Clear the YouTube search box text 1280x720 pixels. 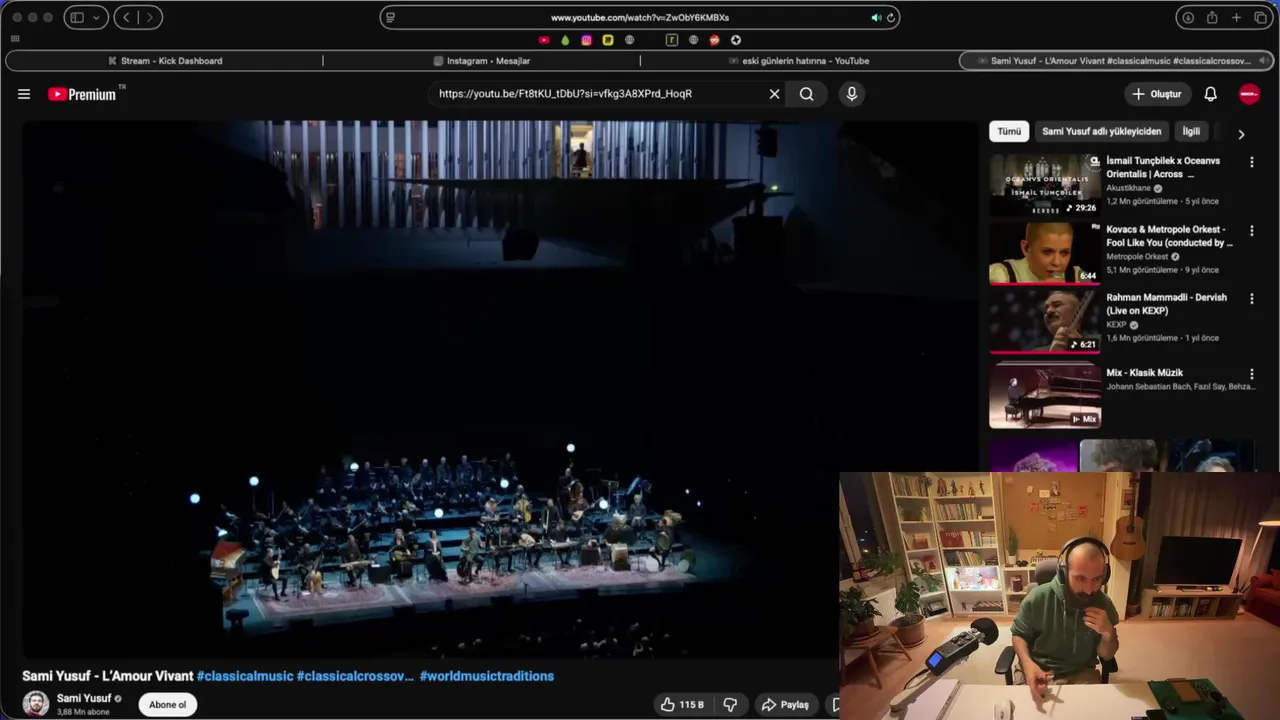774,94
